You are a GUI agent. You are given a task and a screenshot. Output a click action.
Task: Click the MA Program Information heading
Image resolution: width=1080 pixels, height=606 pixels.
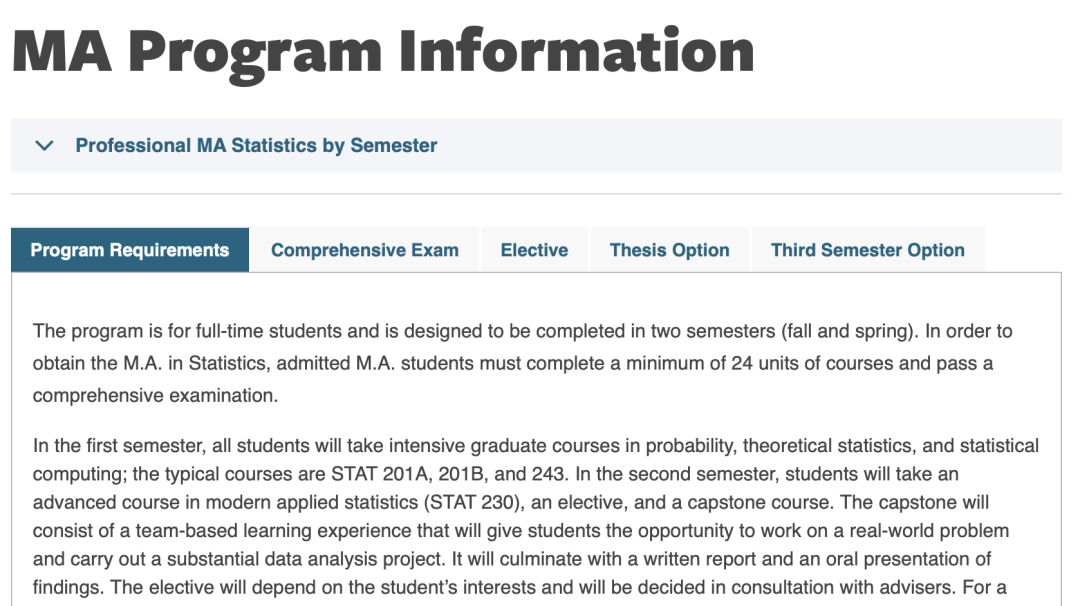(x=383, y=50)
